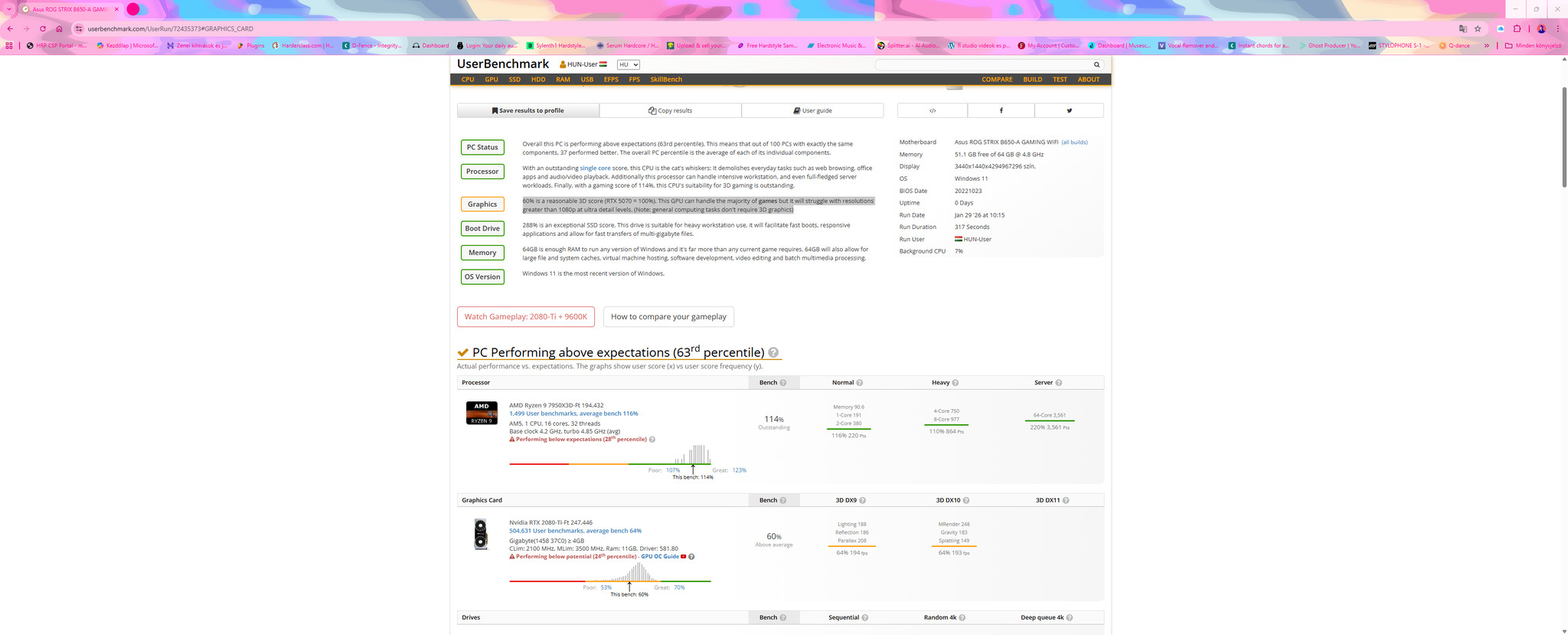The width and height of the screenshot is (1568, 635).
Task: Click Nvidia RTX 2080-Ti card thumbnail
Action: tap(481, 534)
